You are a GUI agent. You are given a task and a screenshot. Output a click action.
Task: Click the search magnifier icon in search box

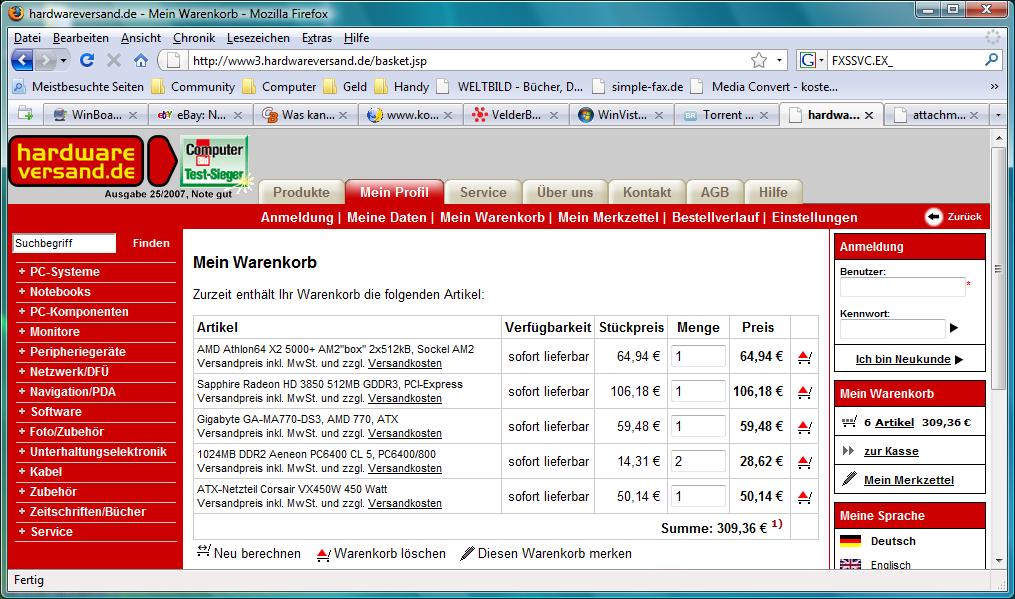tap(991, 60)
